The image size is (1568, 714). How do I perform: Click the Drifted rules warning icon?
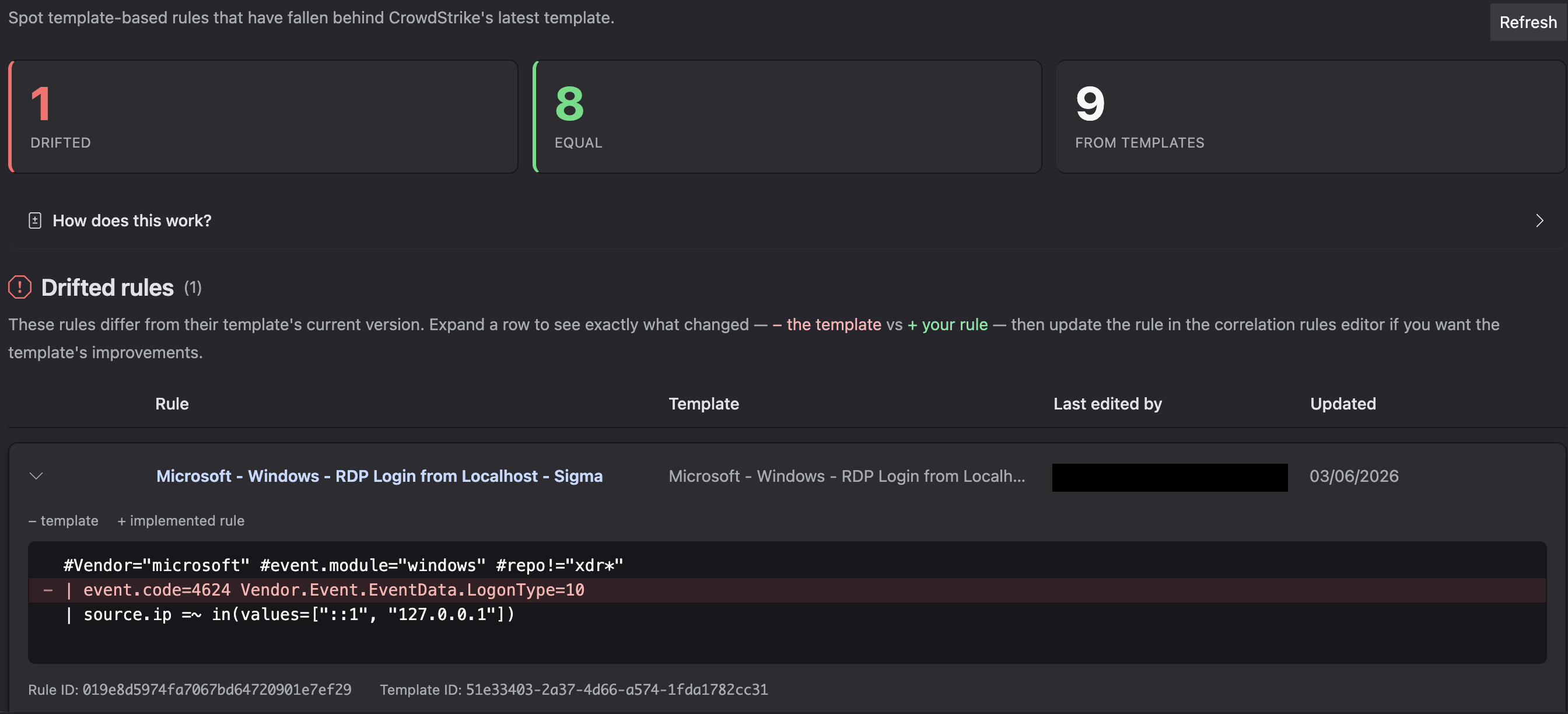[x=20, y=288]
